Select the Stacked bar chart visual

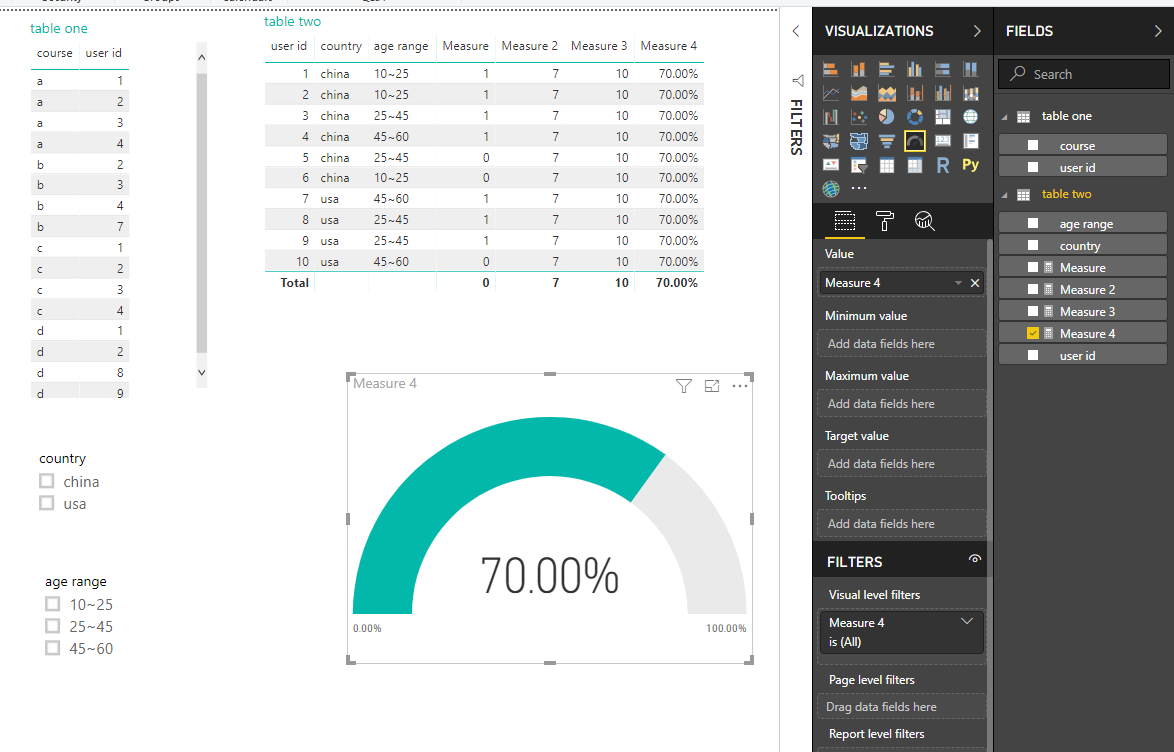pyautogui.click(x=830, y=70)
